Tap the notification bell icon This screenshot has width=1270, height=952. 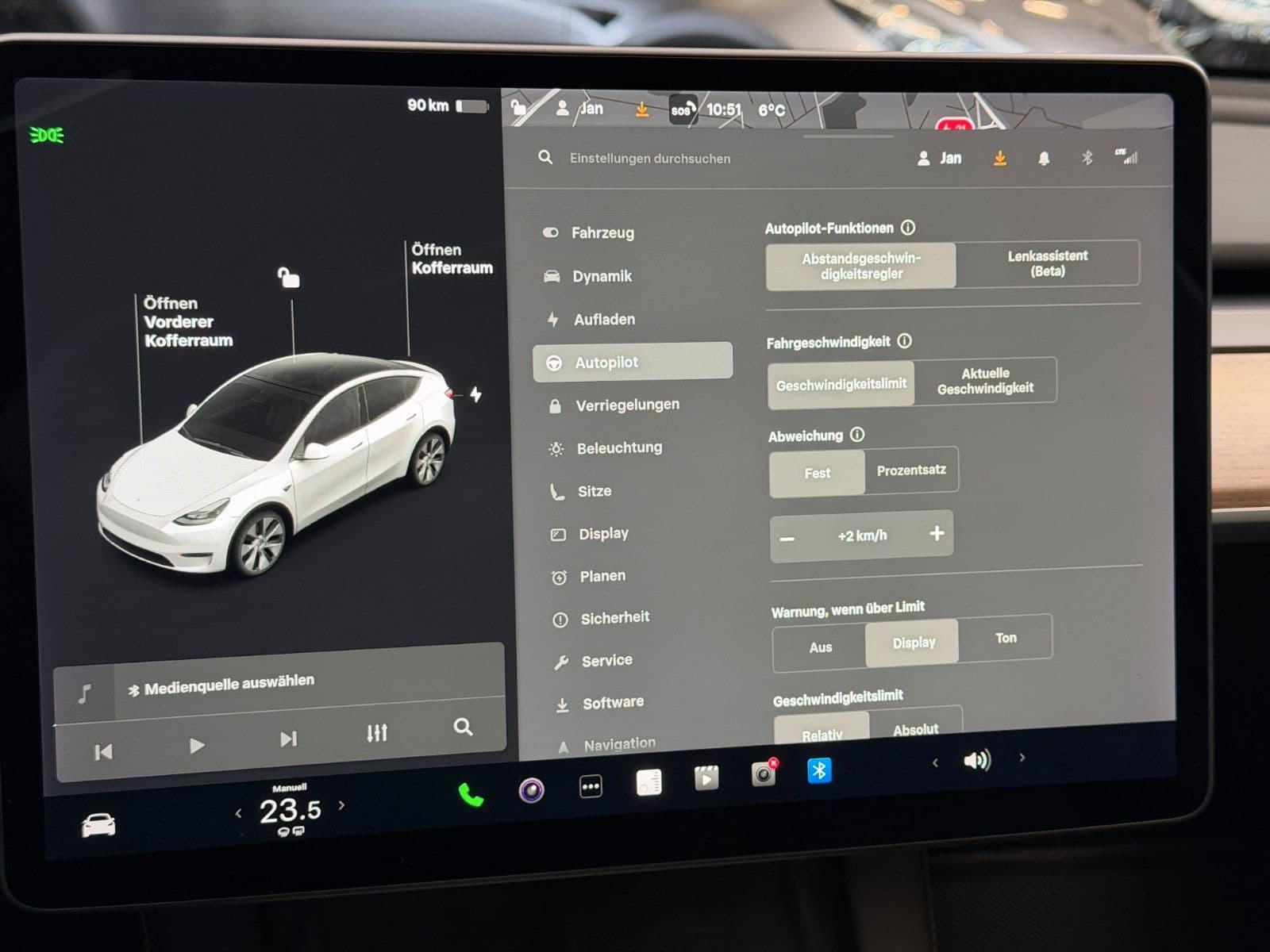[1044, 159]
